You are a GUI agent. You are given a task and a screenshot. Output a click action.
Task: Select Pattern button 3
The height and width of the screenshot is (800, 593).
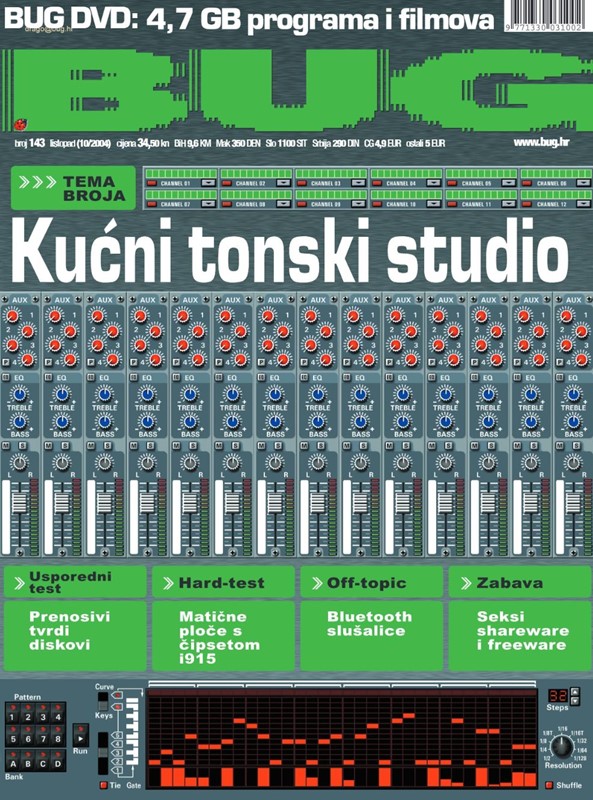43,714
